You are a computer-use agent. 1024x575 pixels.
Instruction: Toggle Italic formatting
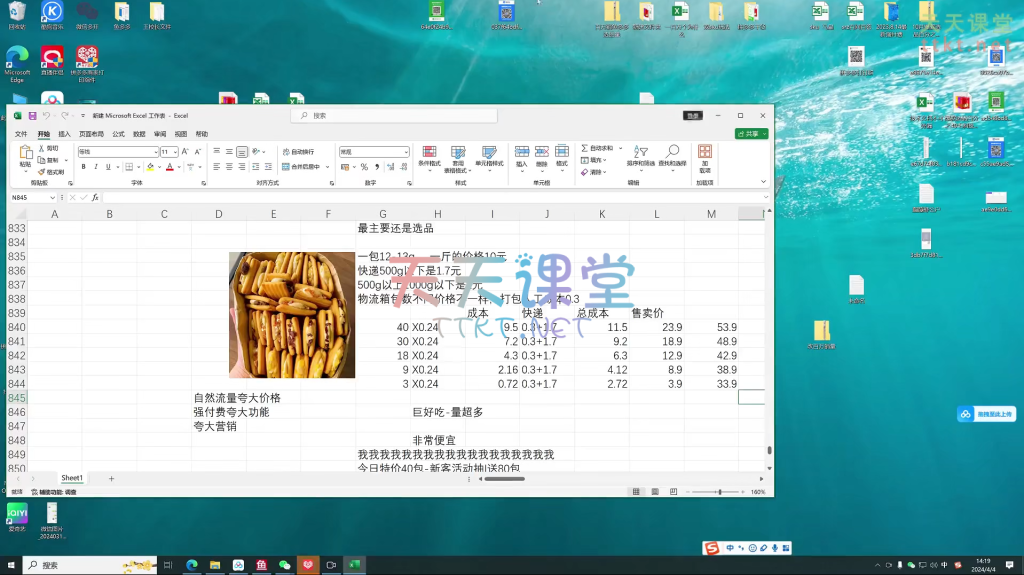(x=95, y=167)
